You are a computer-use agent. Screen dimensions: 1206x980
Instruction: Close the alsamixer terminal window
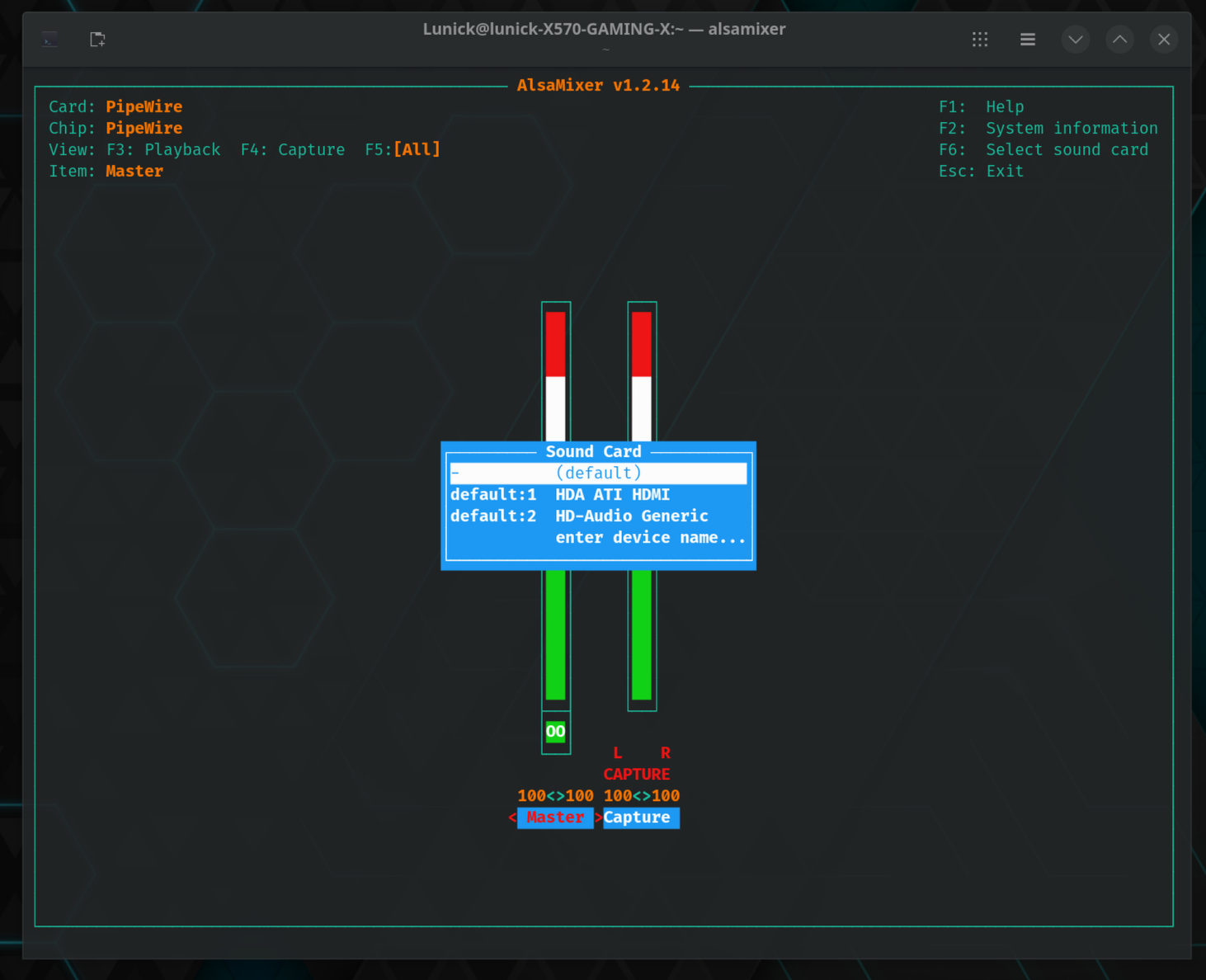coord(1163,40)
